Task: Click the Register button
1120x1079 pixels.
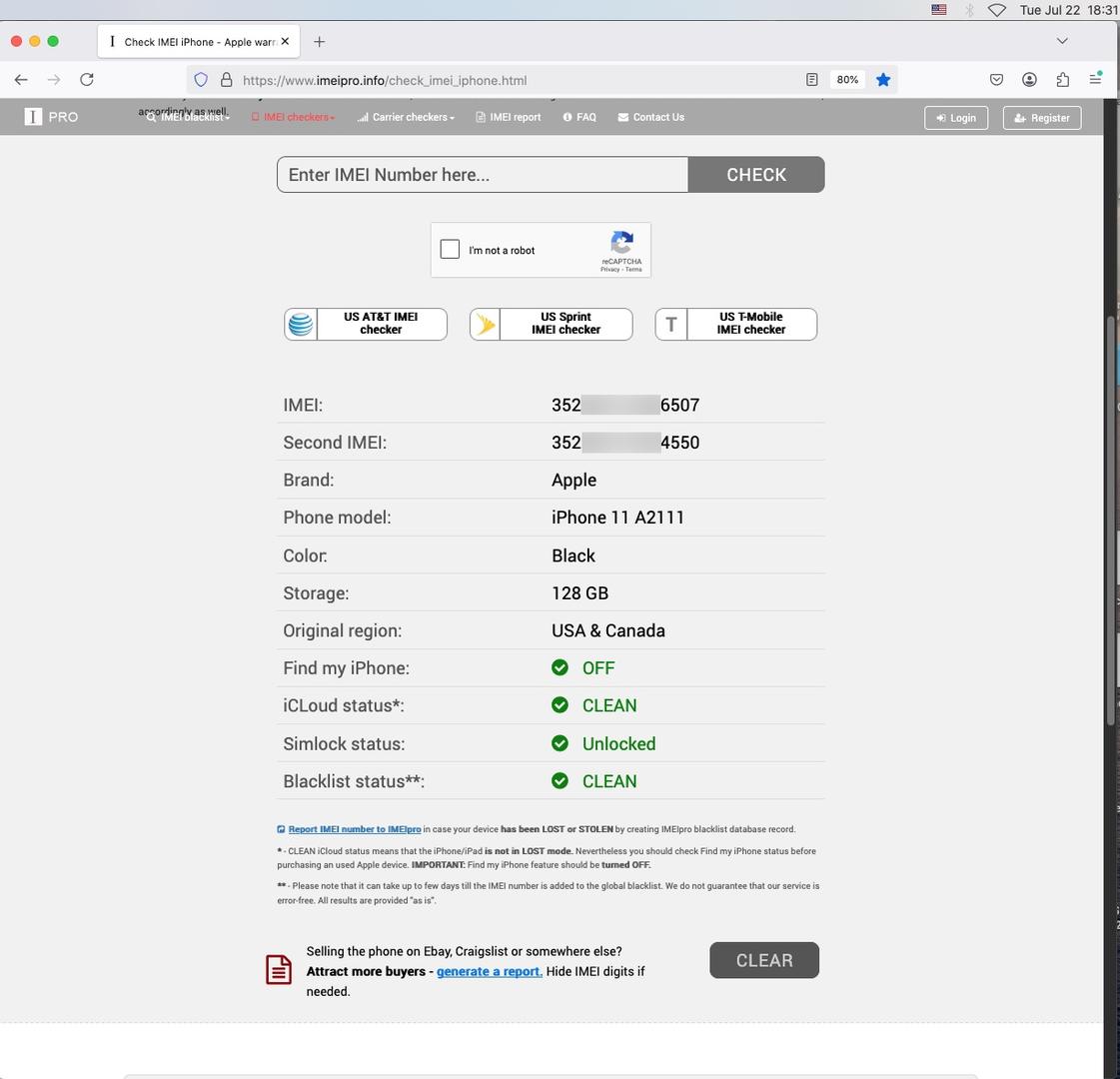Action: [1042, 118]
